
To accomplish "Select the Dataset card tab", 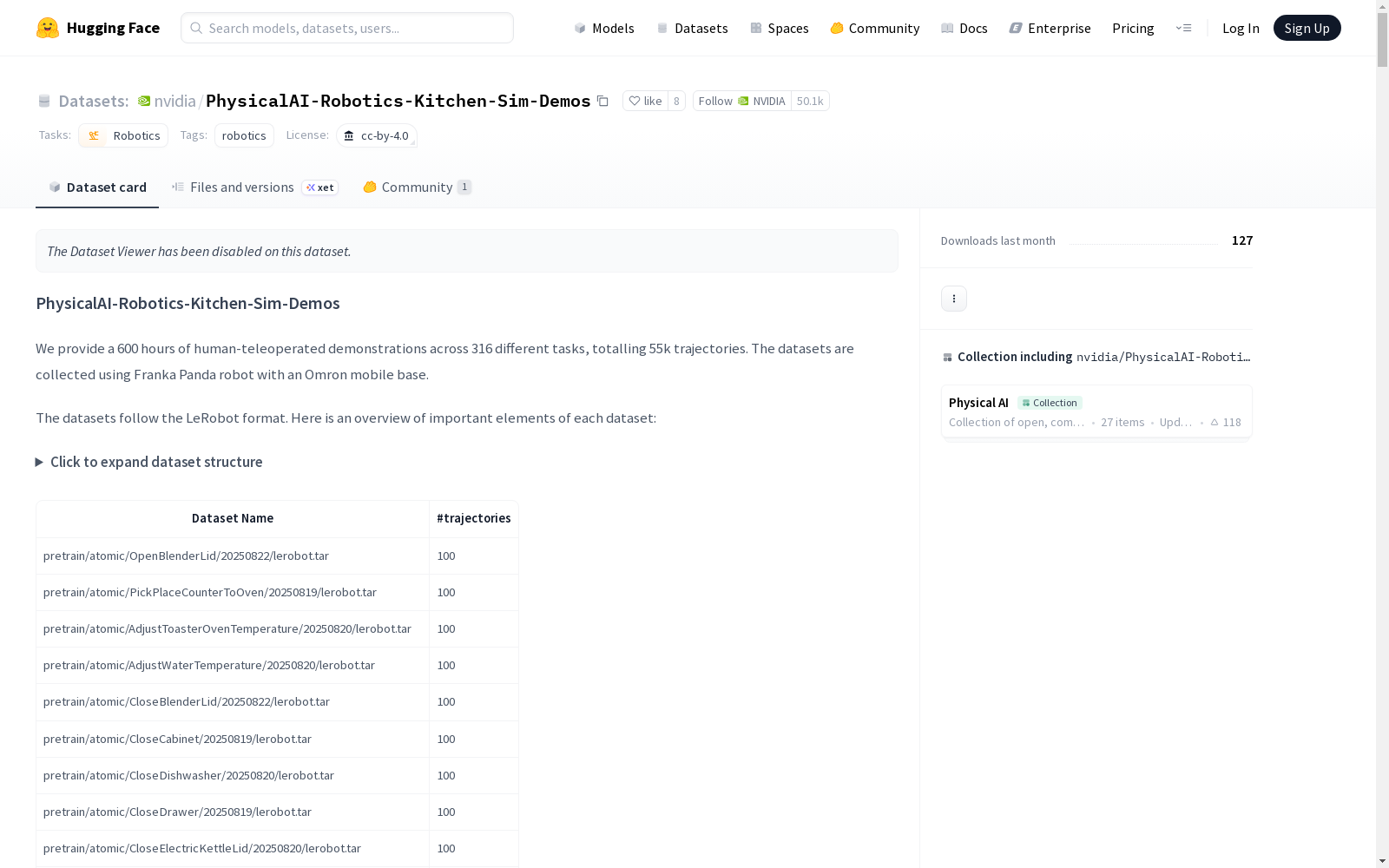I will [97, 187].
